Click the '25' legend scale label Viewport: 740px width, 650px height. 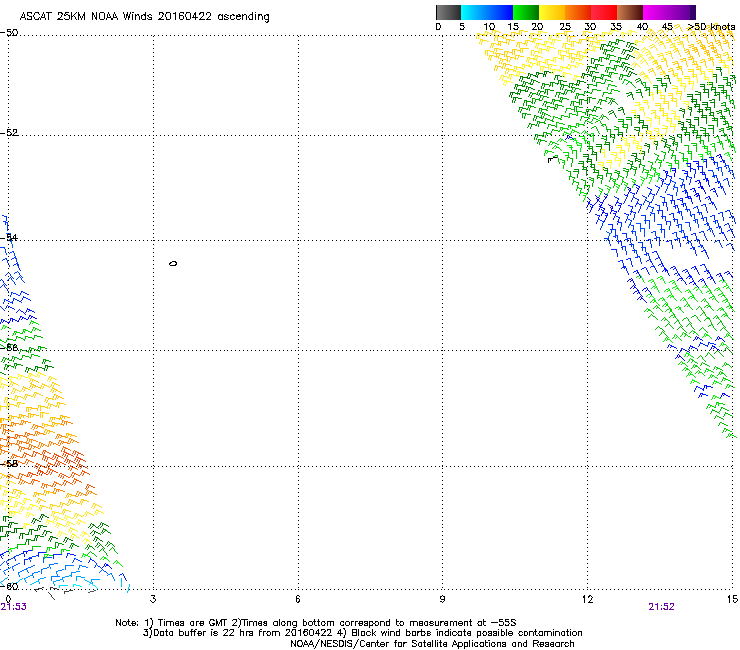tap(565, 27)
